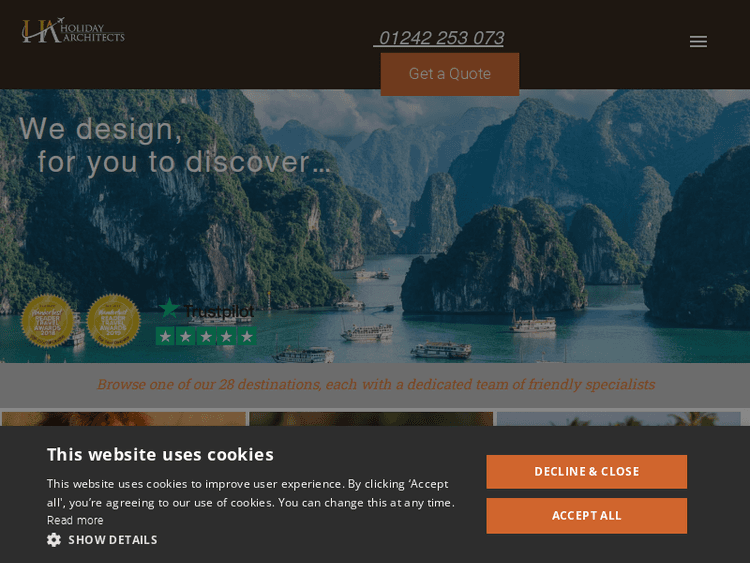Expand the cookie Show Details section
This screenshot has height=563, width=750.
coord(102,540)
